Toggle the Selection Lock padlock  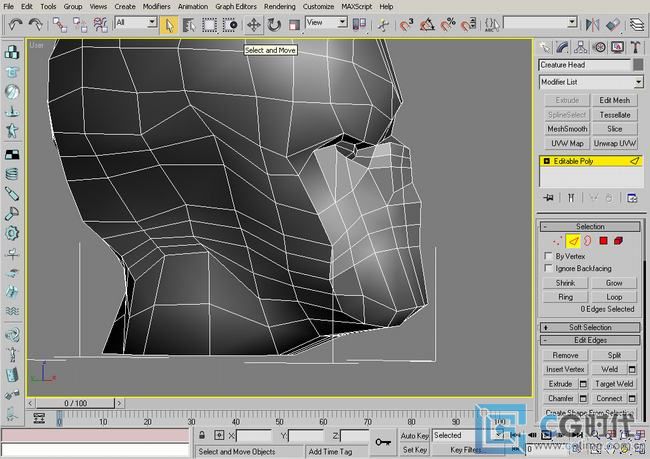(x=201, y=435)
